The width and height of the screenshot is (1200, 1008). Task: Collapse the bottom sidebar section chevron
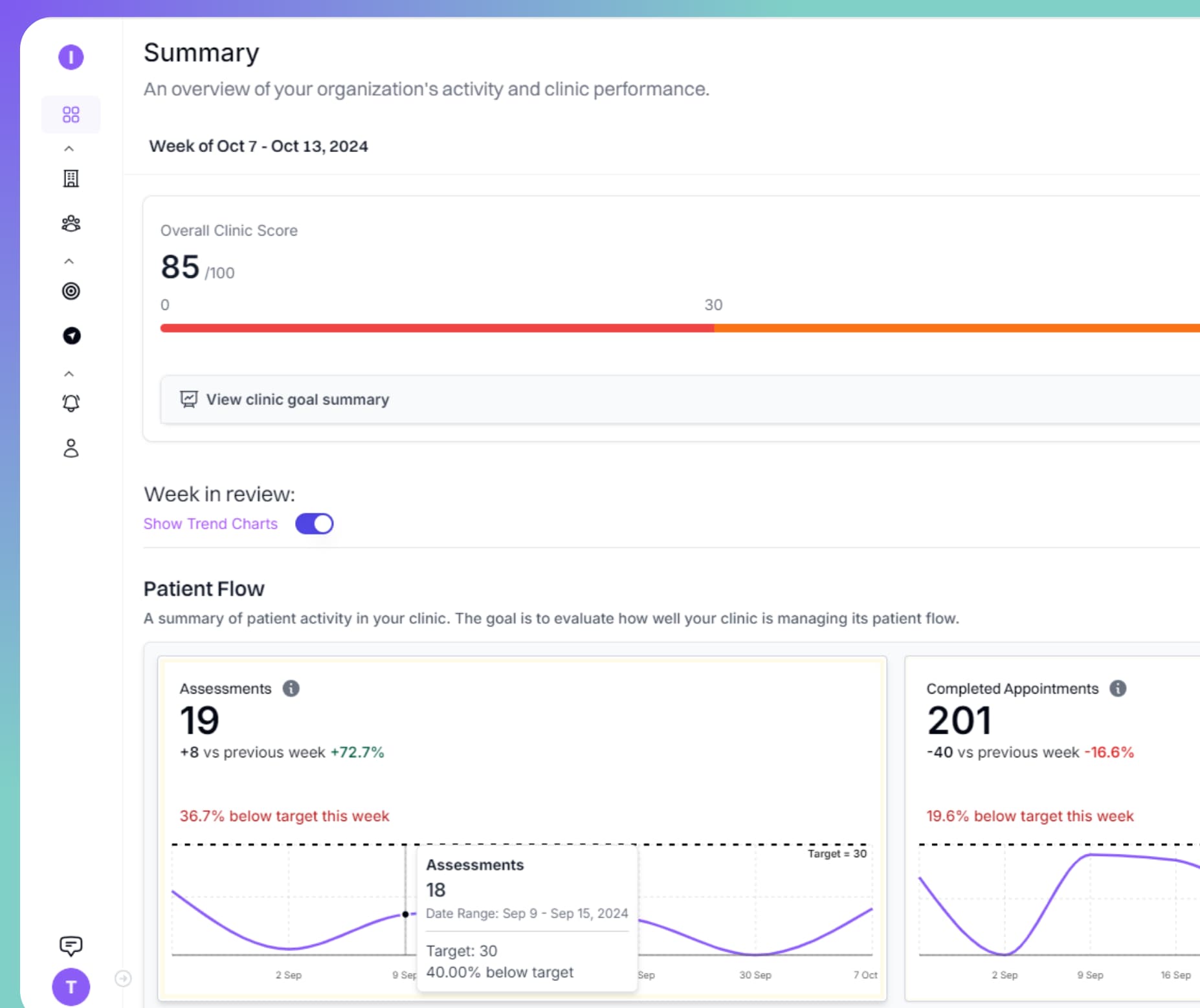(69, 373)
